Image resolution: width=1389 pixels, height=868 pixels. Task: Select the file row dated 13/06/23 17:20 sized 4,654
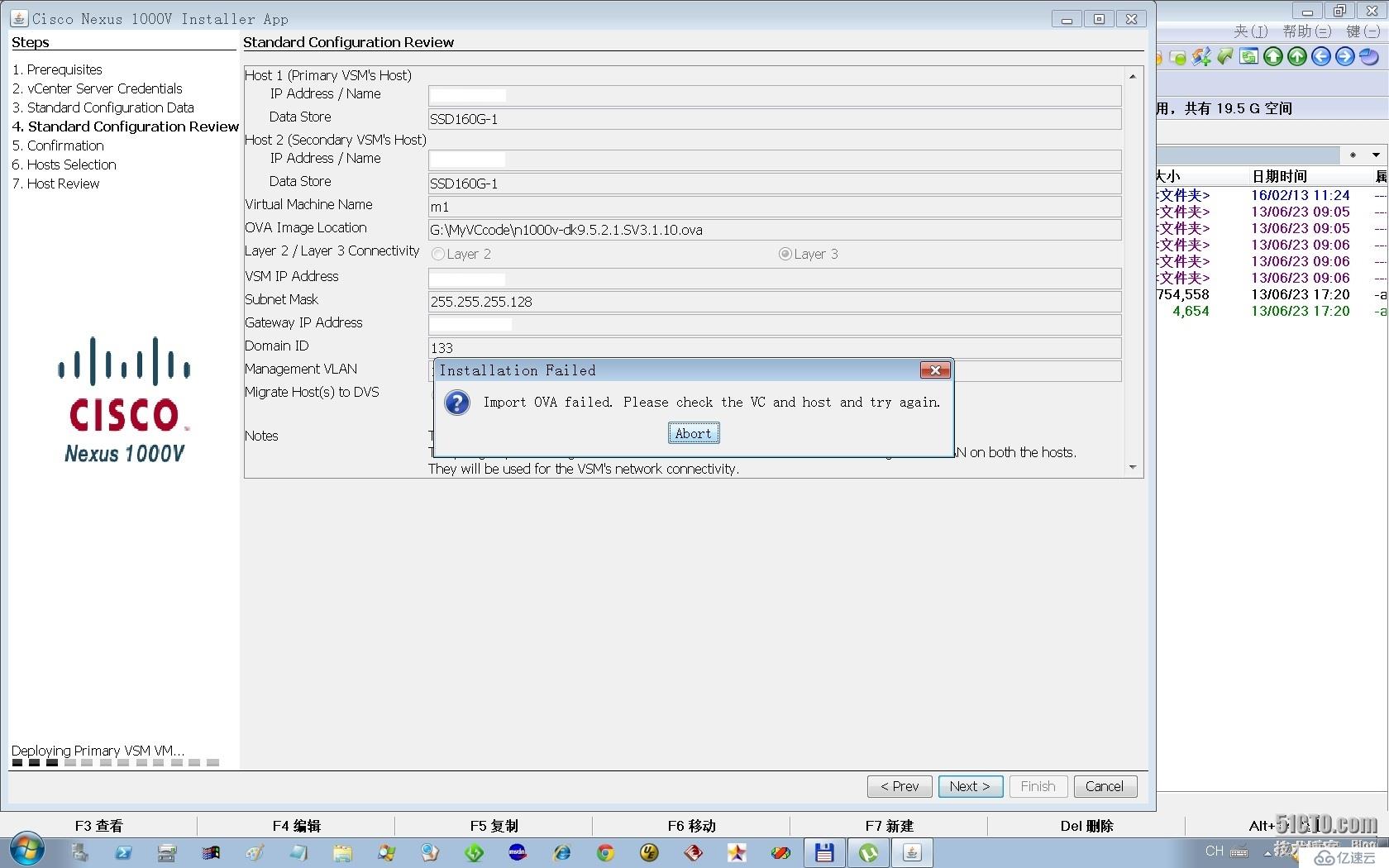click(x=1272, y=311)
